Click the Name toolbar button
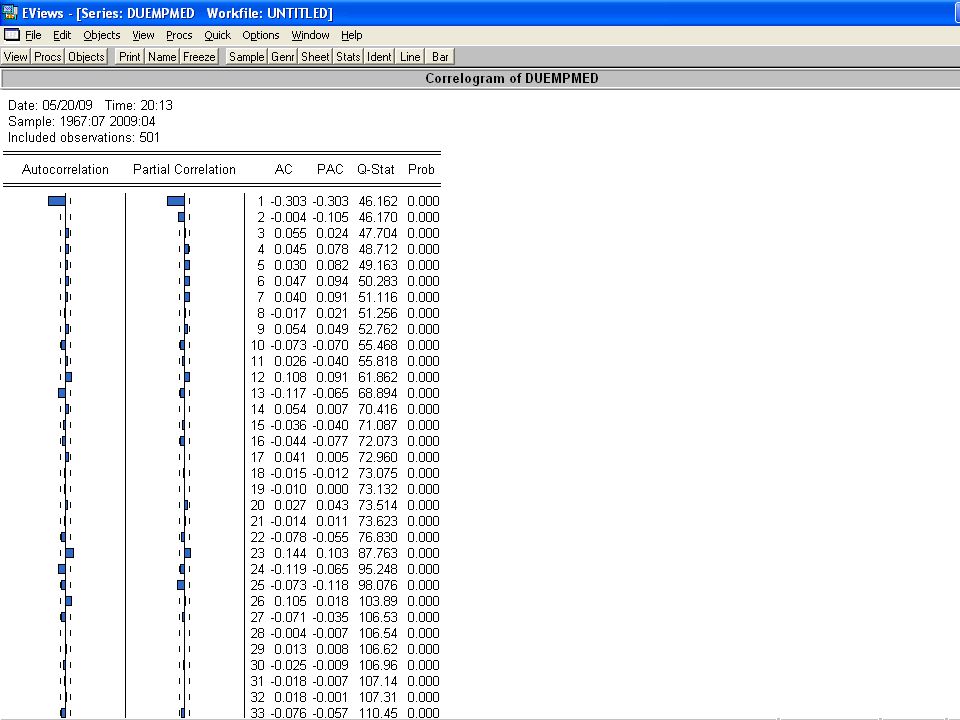The height and width of the screenshot is (720, 960). point(162,57)
